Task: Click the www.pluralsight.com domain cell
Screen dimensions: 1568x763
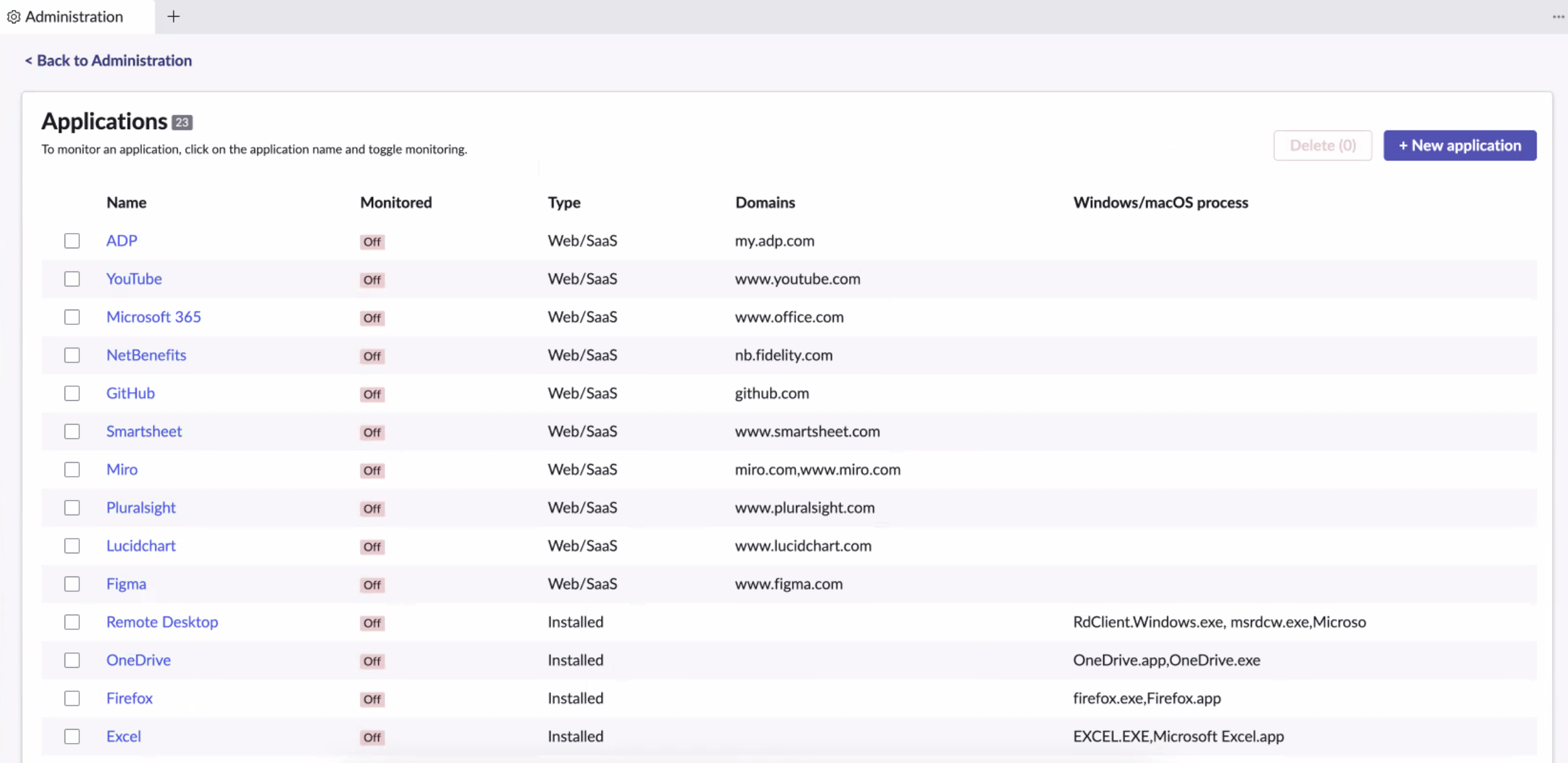Action: (x=805, y=507)
